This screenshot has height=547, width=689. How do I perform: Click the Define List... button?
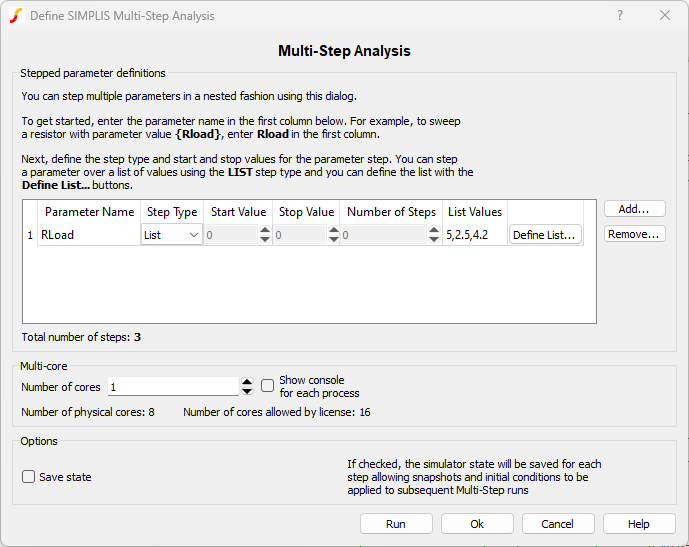pos(544,235)
